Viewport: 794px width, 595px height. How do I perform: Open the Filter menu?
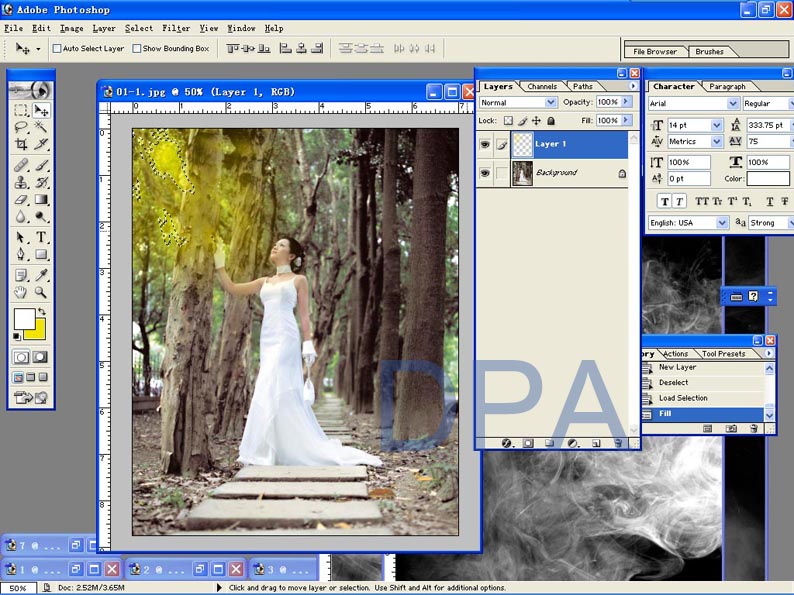click(176, 28)
